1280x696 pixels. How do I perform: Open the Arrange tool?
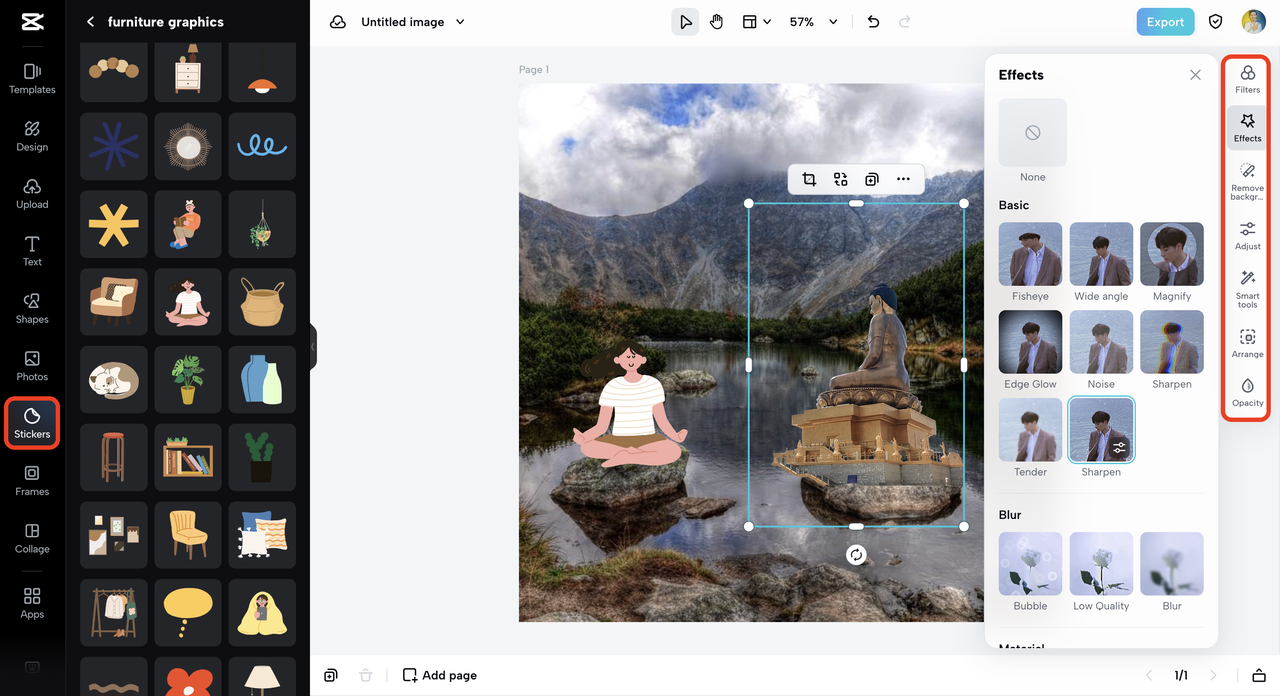[1247, 343]
